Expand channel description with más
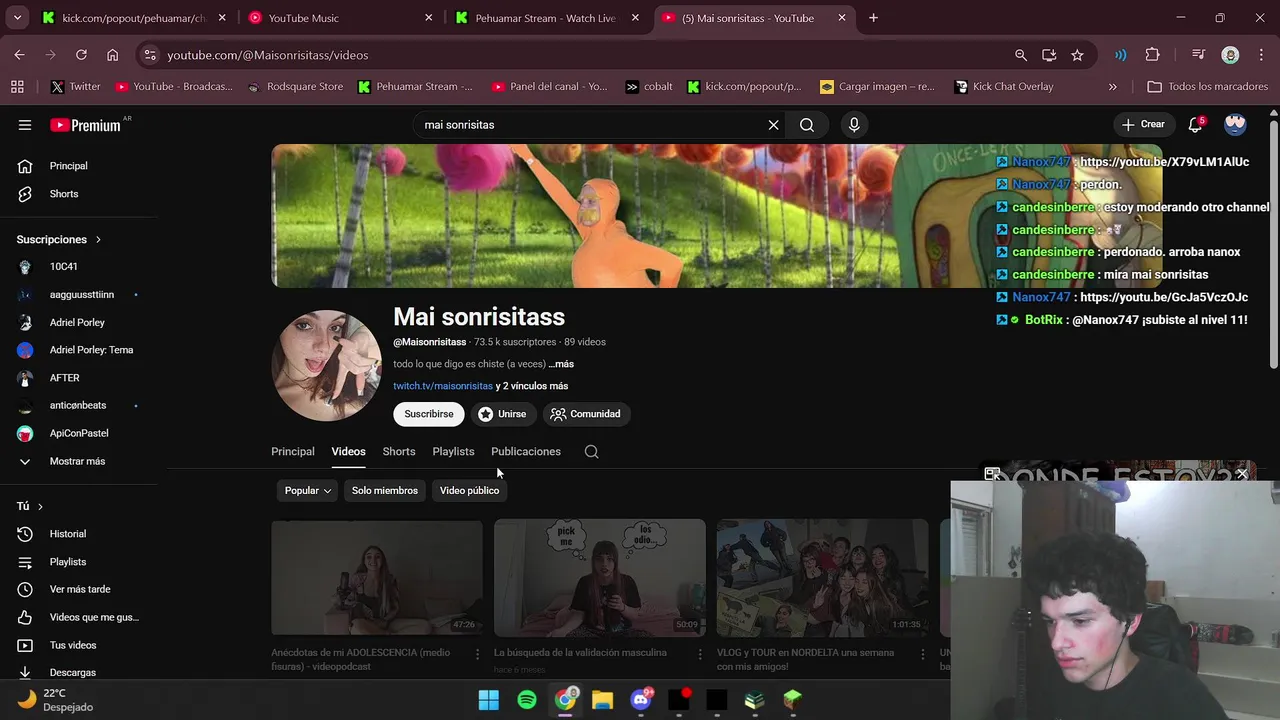Screen dimensions: 1280x720 [x=561, y=364]
